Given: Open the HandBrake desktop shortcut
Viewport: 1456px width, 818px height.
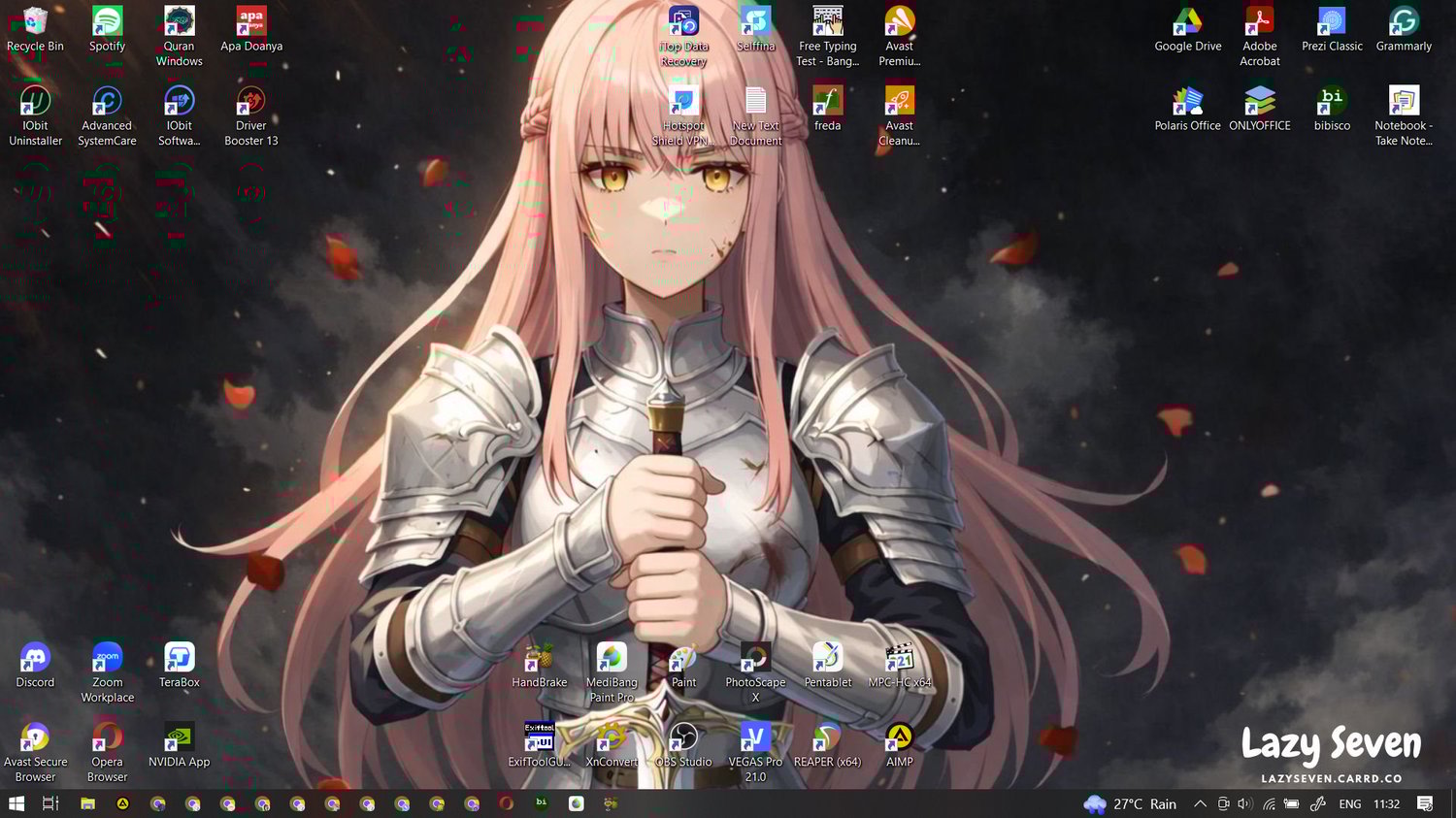Looking at the screenshot, I should 540,667.
